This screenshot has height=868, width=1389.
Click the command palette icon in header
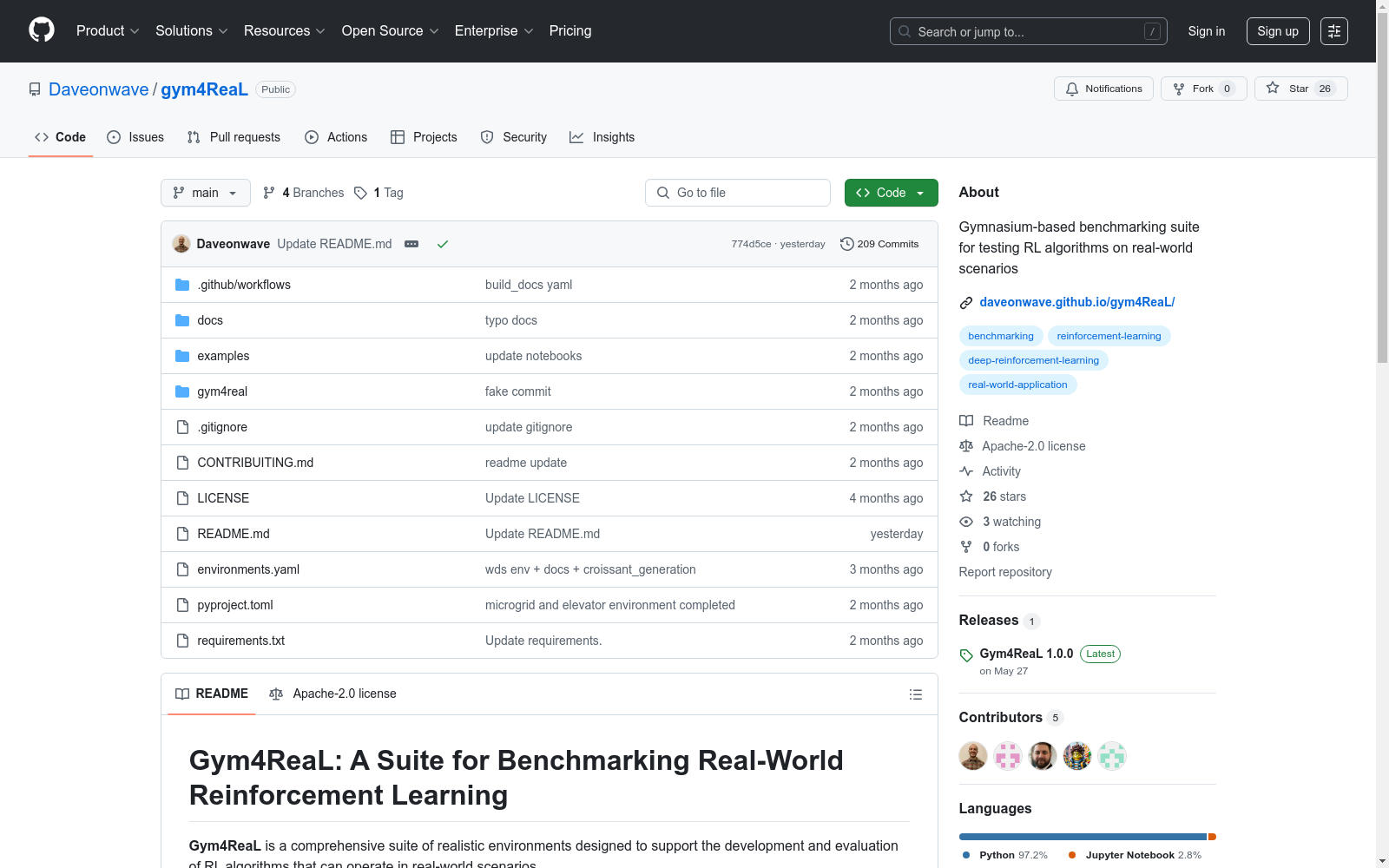coord(1334,31)
